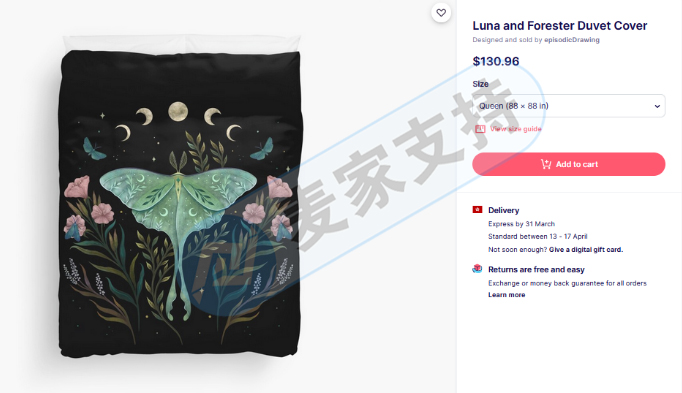Image resolution: width=682 pixels, height=393 pixels.
Task: Open the Give a digital gift card link
Action: coord(586,250)
